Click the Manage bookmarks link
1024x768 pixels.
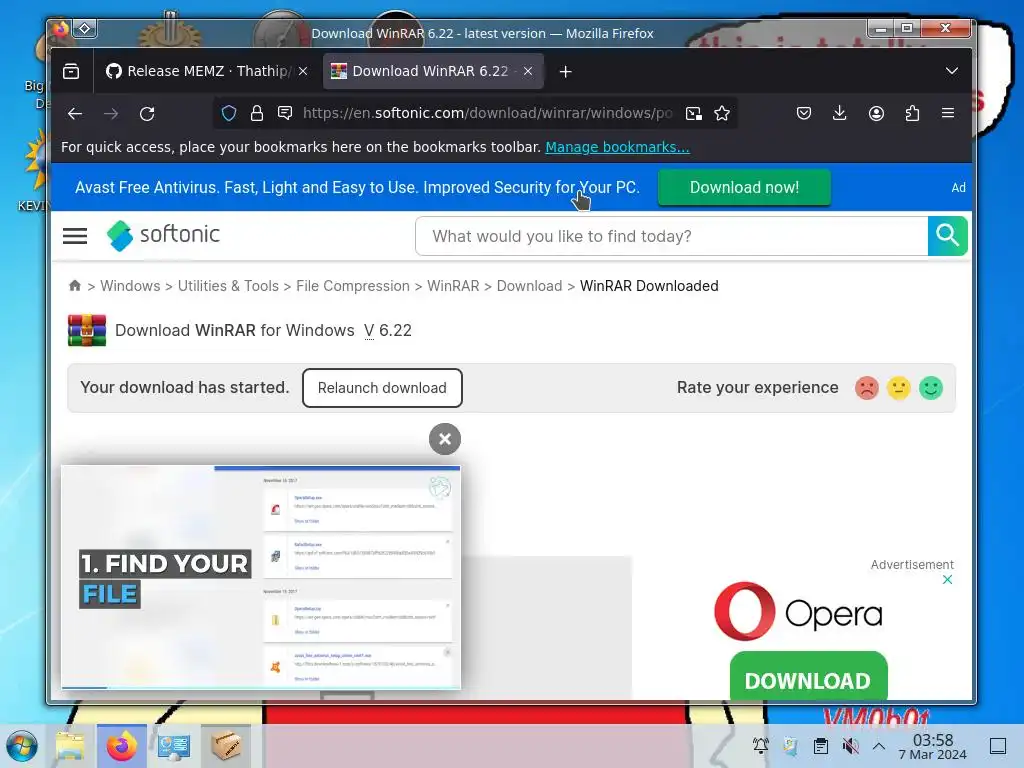point(617,147)
